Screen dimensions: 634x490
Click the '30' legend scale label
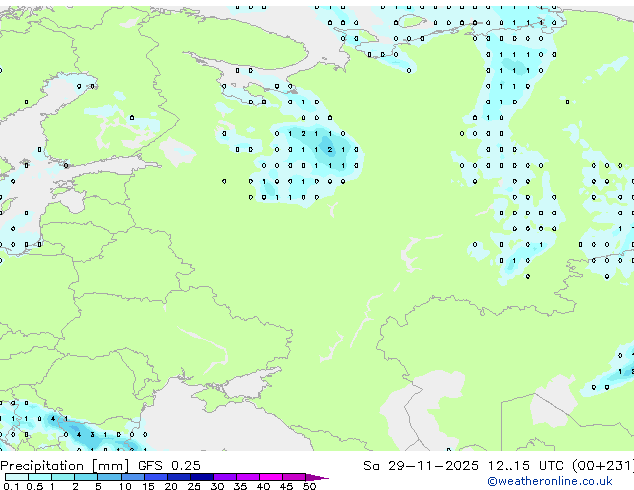point(217,486)
